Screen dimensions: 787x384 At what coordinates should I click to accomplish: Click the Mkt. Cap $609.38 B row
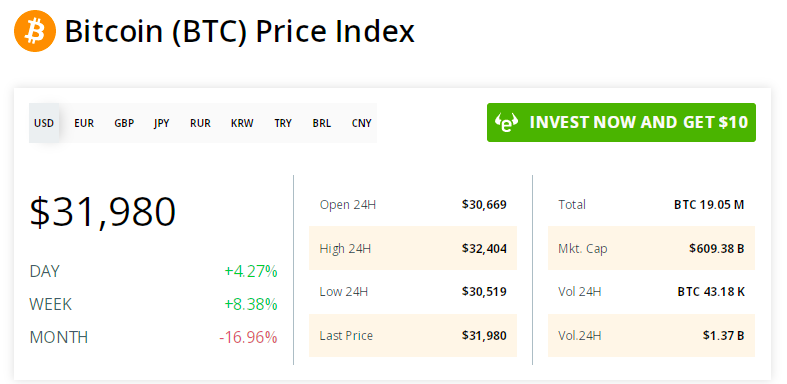[651, 248]
